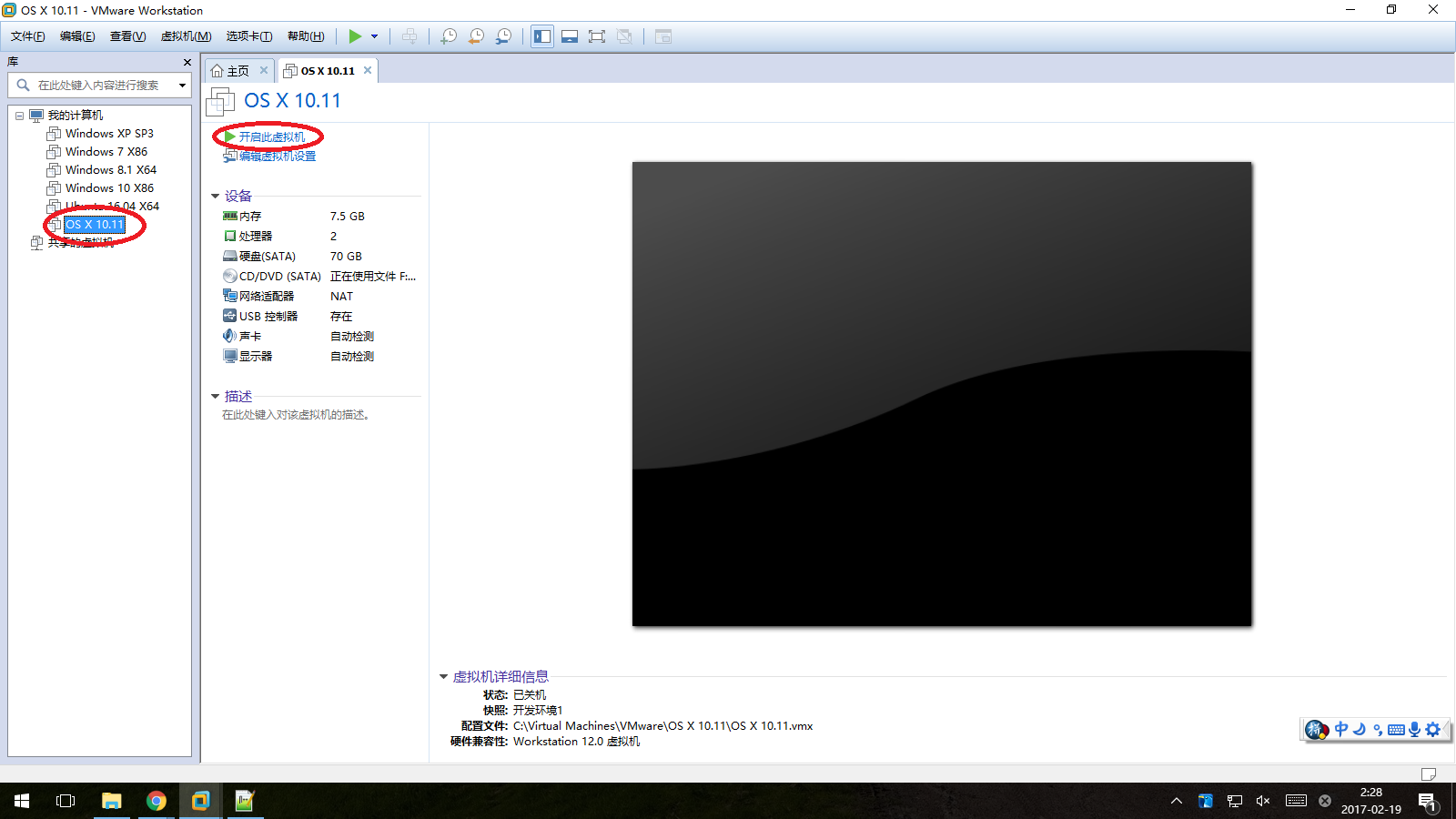This screenshot has height=819, width=1456.
Task: Click the message log note icon
Action: pyautogui.click(x=1429, y=773)
